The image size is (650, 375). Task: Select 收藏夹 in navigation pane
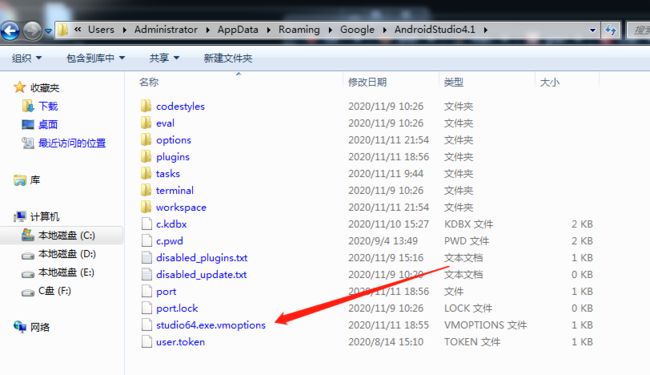44,87
